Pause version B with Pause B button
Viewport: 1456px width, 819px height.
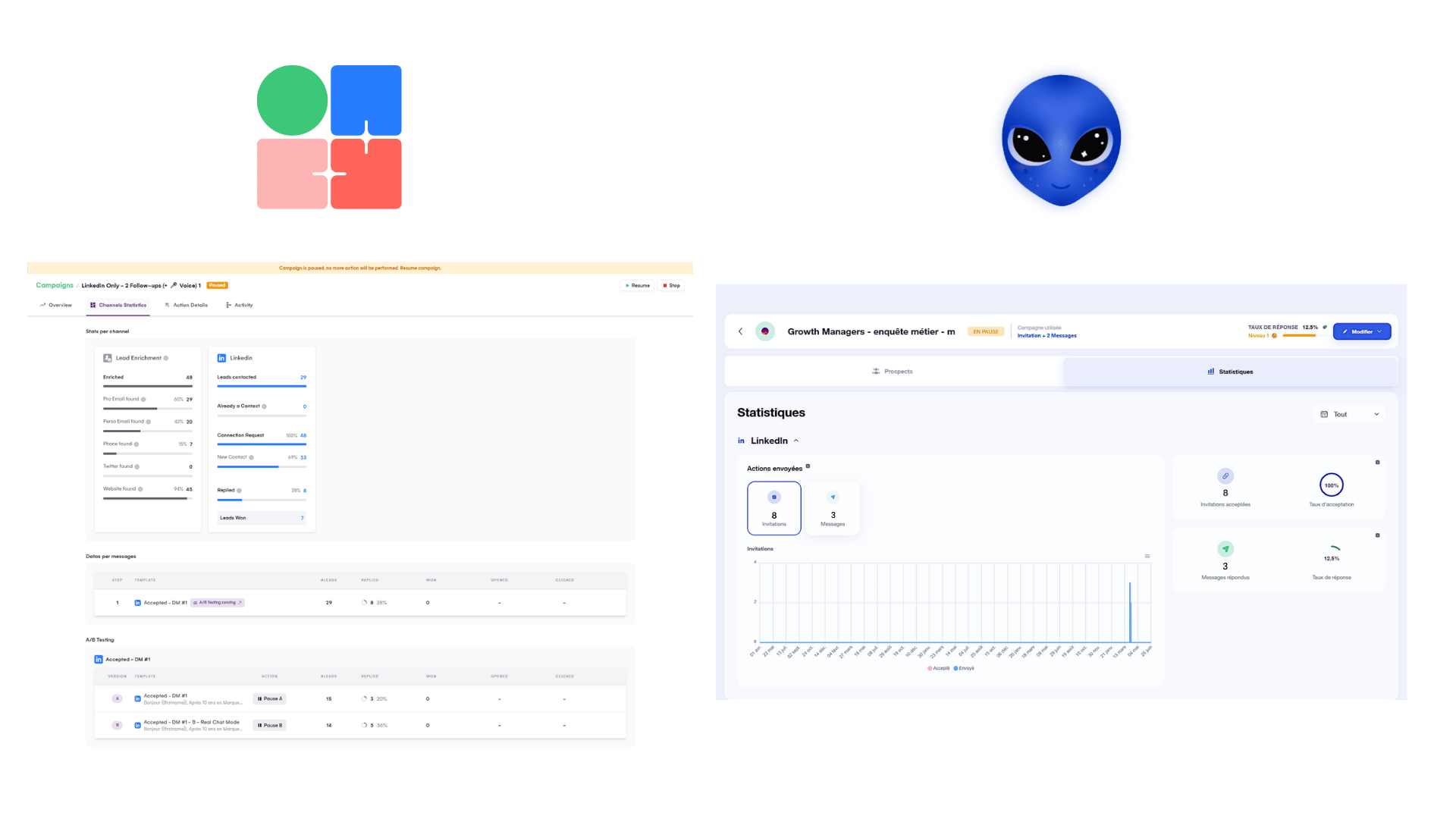tap(269, 726)
